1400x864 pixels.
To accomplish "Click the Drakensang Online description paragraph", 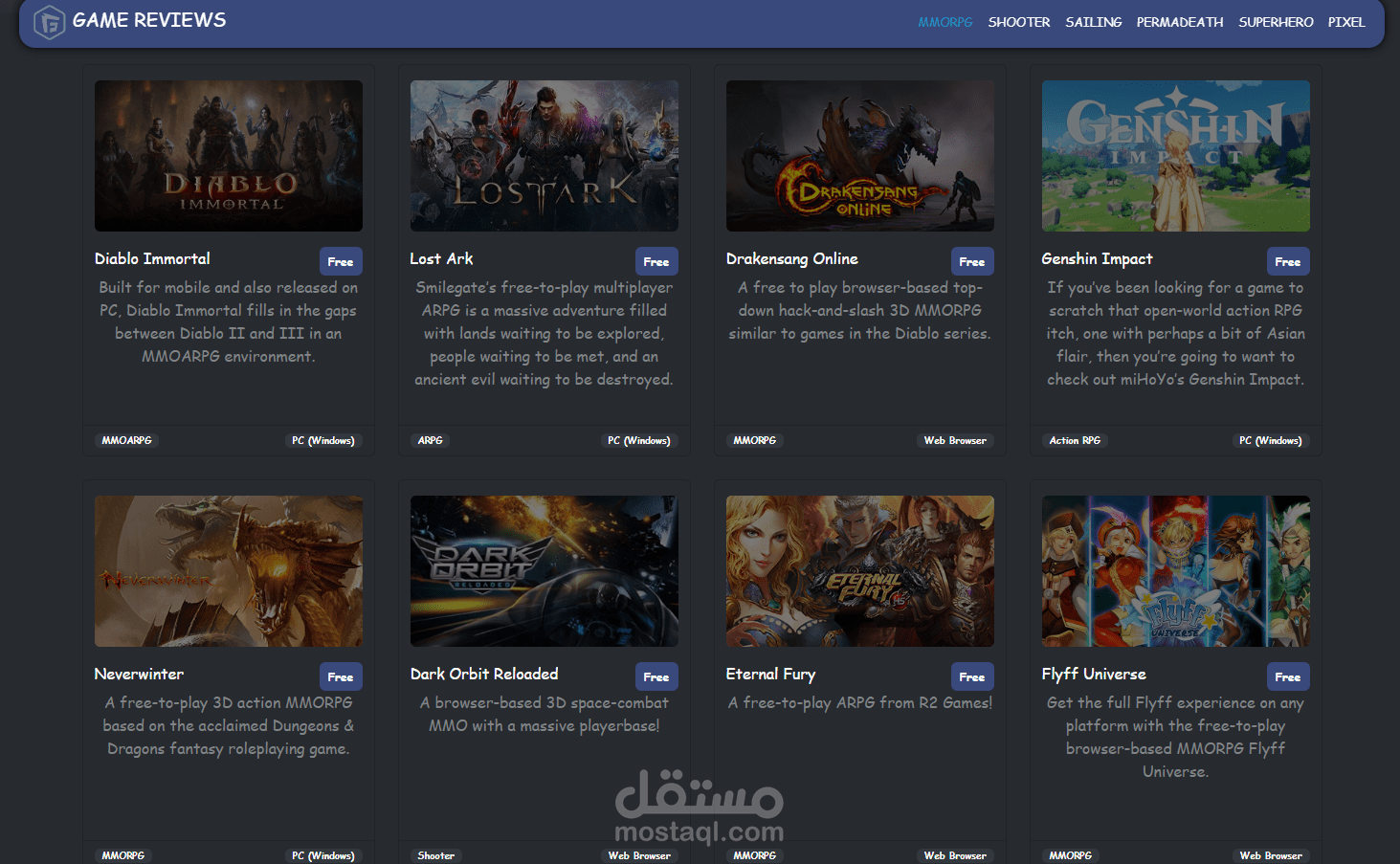I will coord(860,310).
